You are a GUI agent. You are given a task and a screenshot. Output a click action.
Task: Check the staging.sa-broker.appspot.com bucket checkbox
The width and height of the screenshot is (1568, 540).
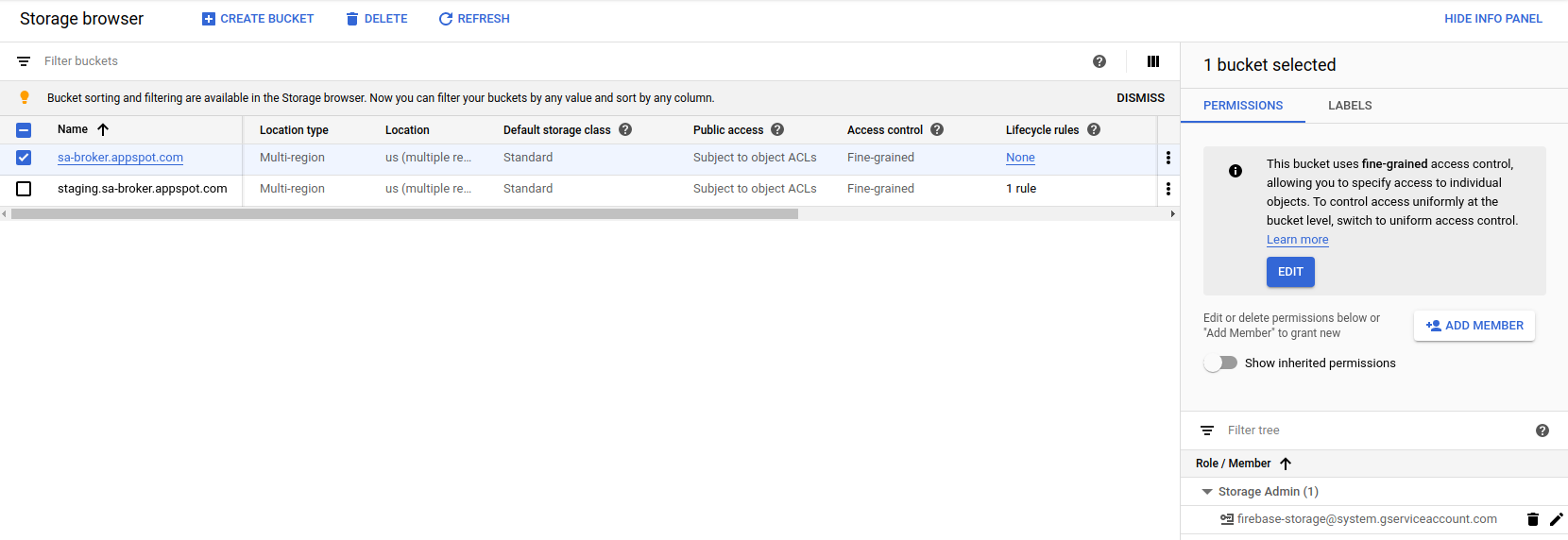24,189
